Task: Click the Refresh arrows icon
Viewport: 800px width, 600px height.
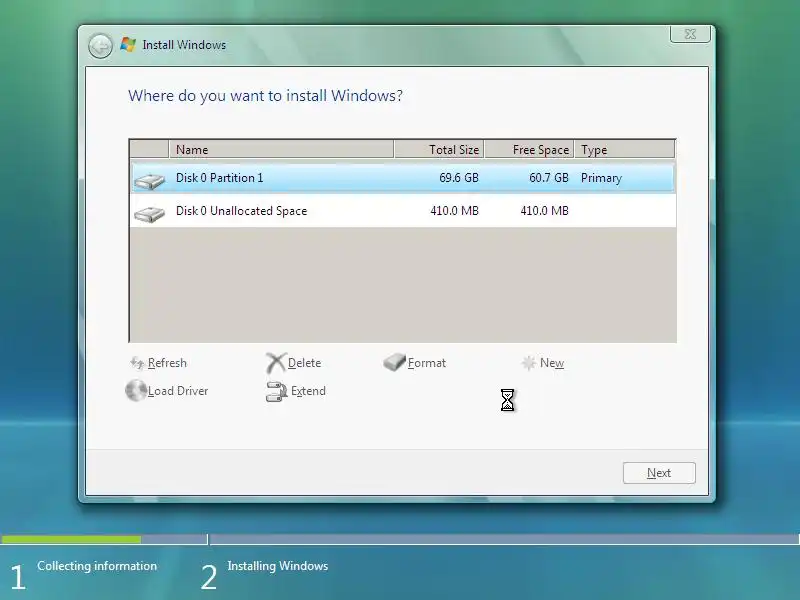Action: tap(137, 363)
